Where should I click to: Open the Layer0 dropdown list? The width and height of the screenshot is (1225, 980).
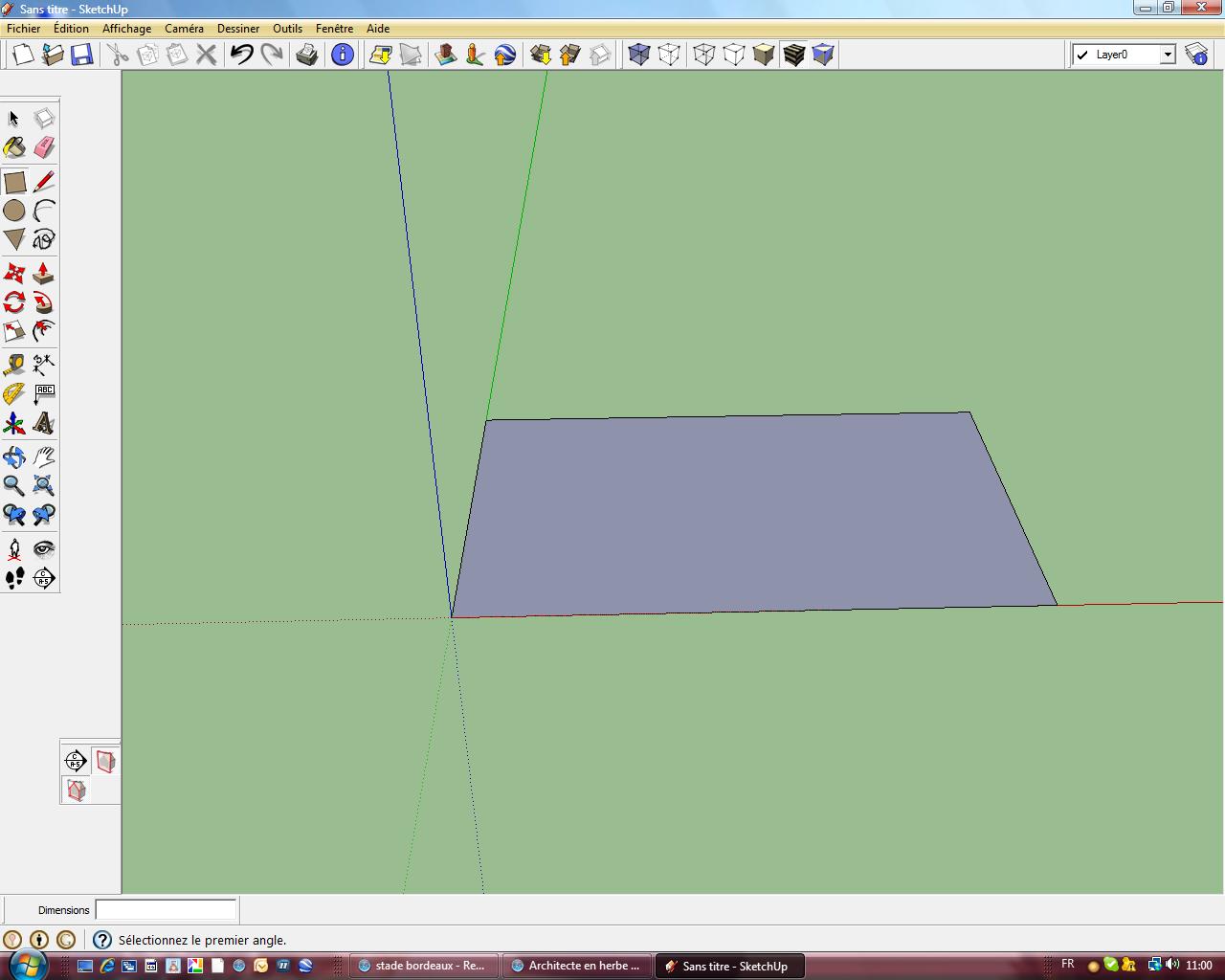click(x=1168, y=55)
